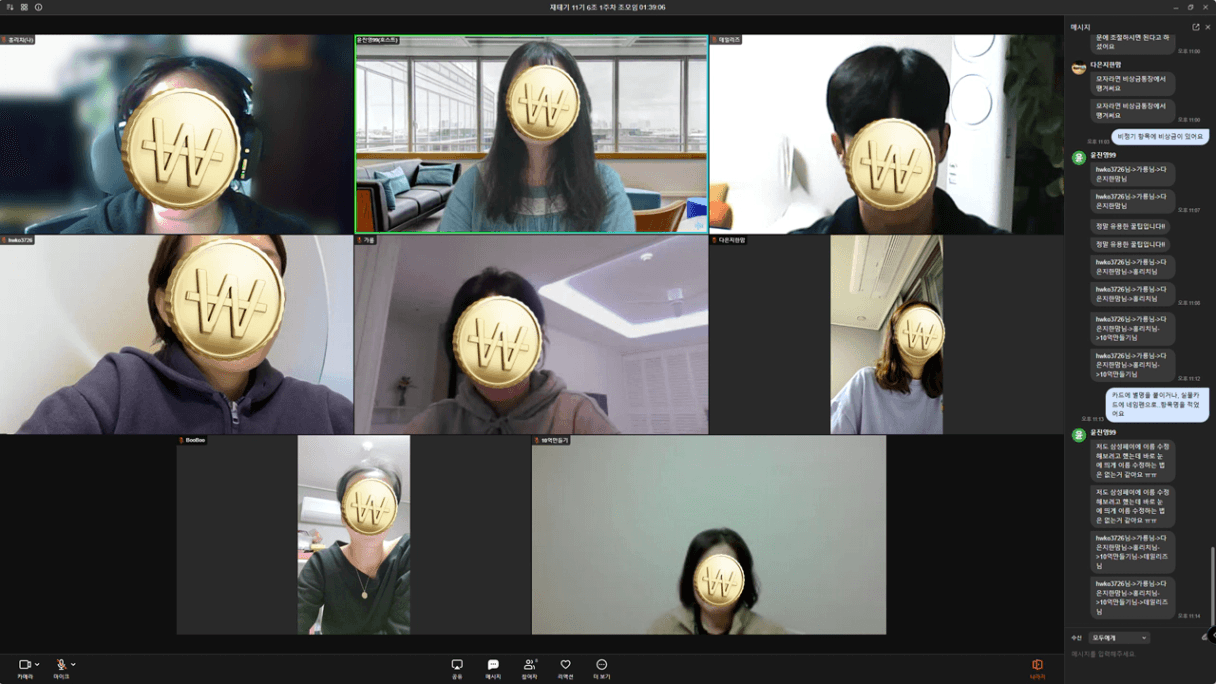The width and height of the screenshot is (1216, 684).
Task: Open meeting info icon in title bar
Action: pos(38,7)
